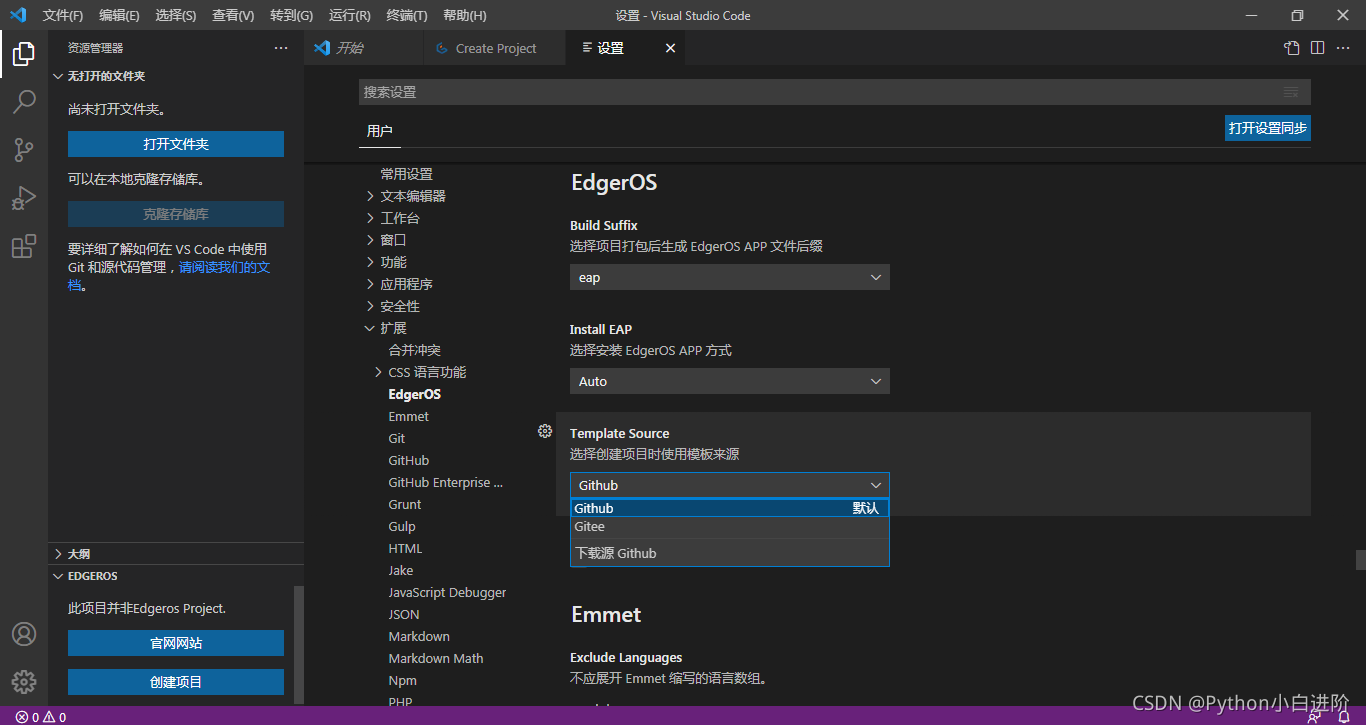The width and height of the screenshot is (1366, 725).
Task: Select 常用设置 in settings tree
Action: tap(406, 174)
